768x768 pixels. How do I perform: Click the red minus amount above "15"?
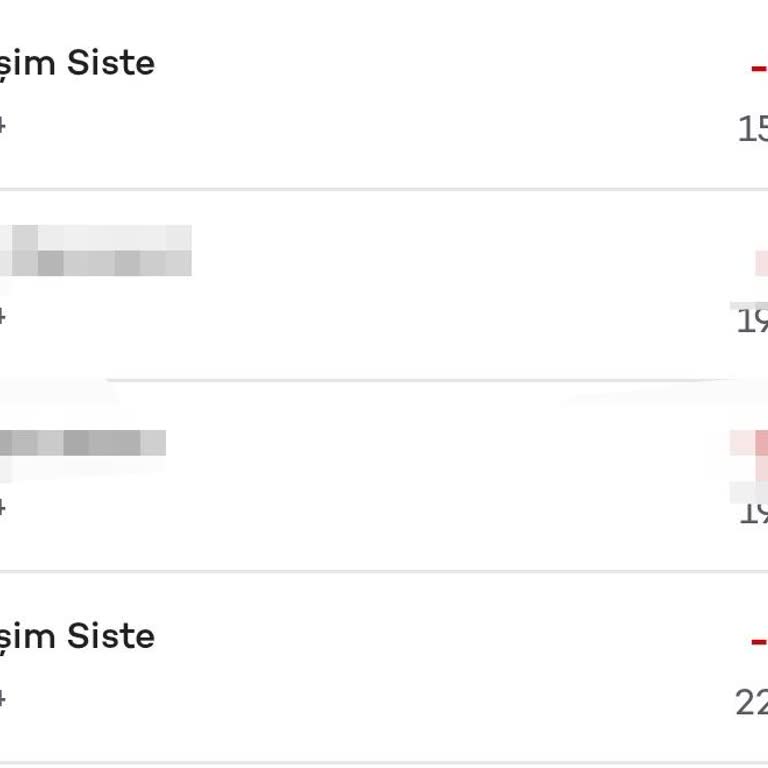click(x=760, y=68)
